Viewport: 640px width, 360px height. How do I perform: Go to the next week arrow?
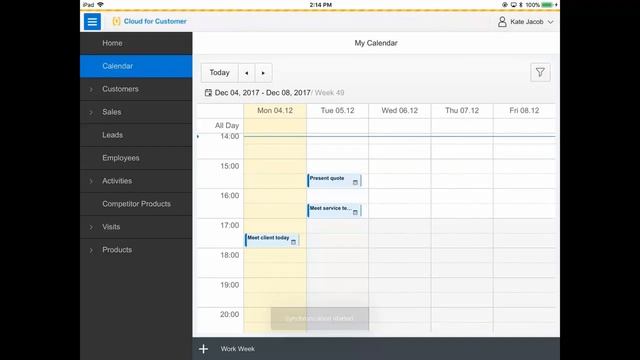coord(263,73)
